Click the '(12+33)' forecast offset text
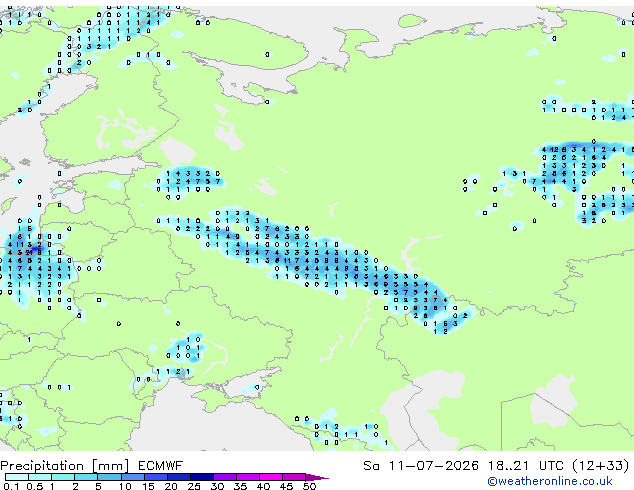Screen dimensions: 634x490 [x=601, y=466]
